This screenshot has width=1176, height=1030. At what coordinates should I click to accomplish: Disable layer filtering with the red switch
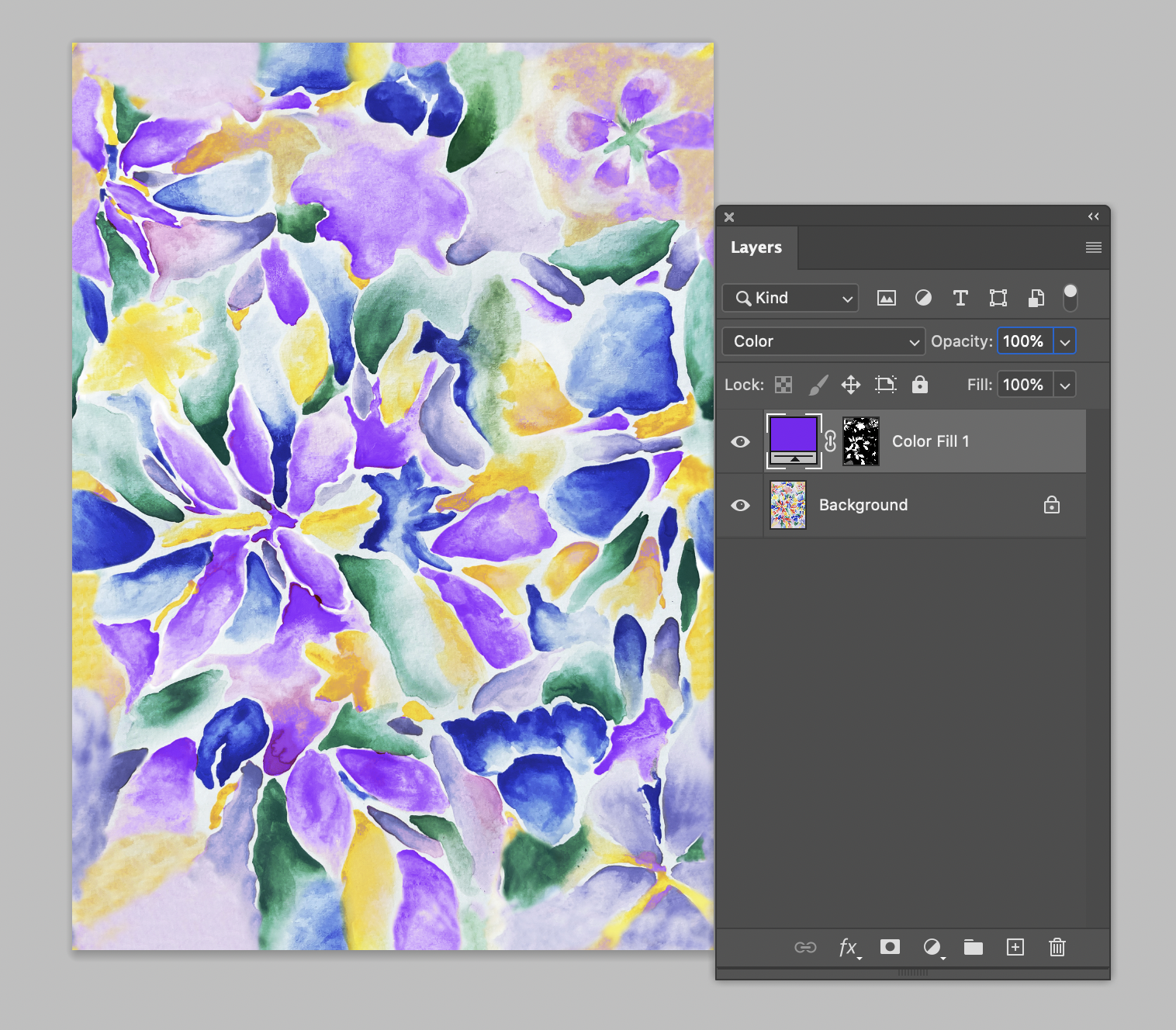tap(1071, 296)
